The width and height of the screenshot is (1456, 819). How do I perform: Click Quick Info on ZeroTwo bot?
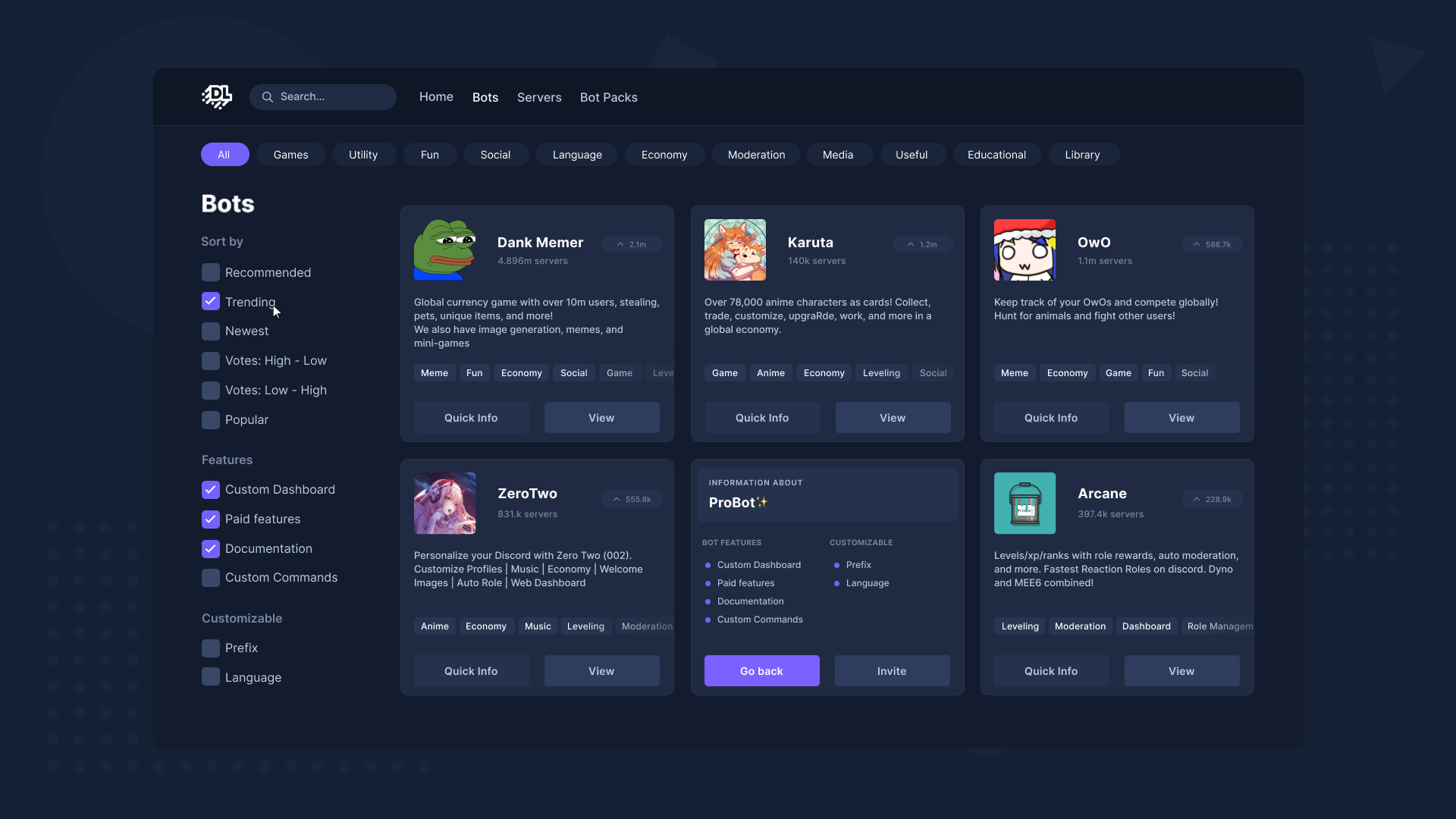471,670
